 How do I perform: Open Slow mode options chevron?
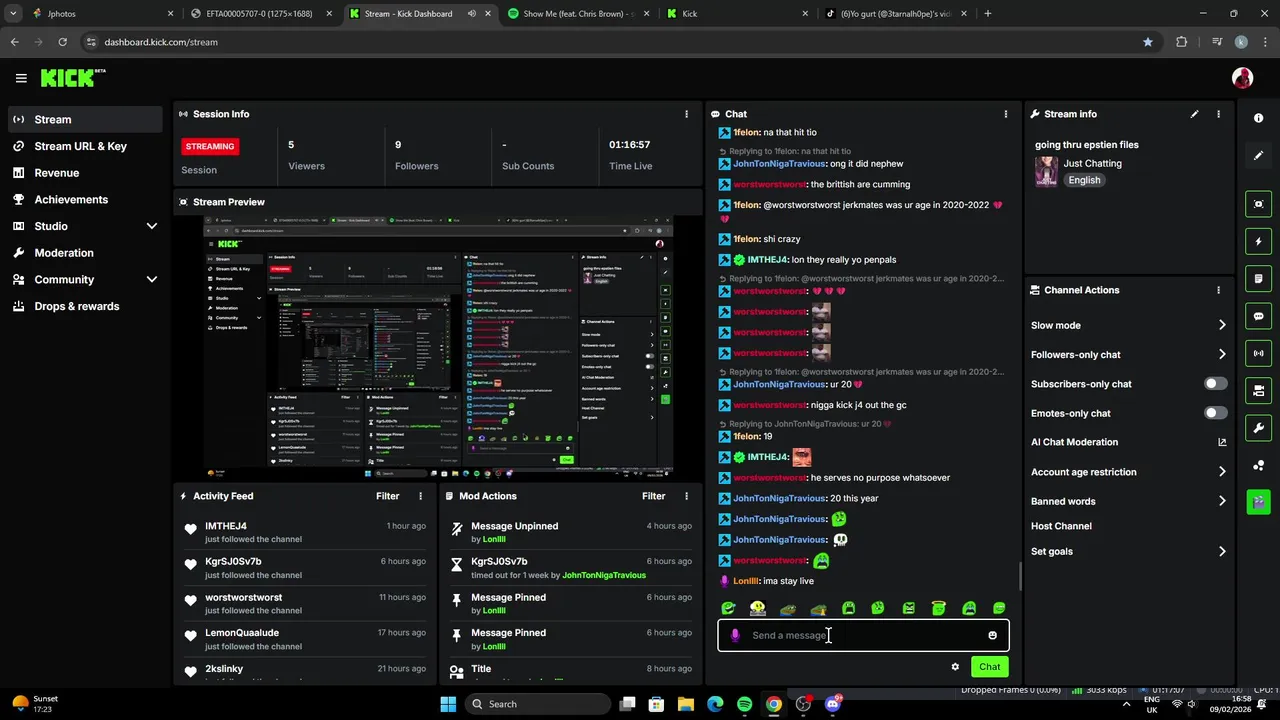pyautogui.click(x=1222, y=325)
